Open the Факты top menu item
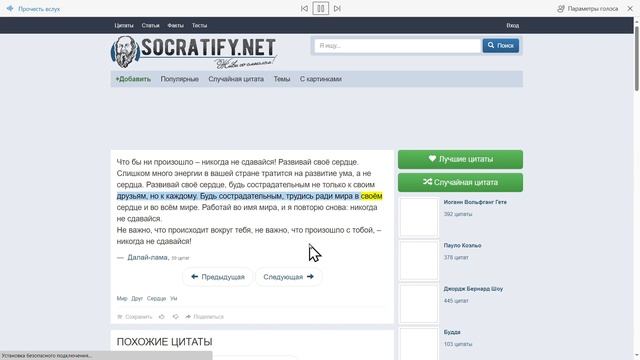 point(175,25)
